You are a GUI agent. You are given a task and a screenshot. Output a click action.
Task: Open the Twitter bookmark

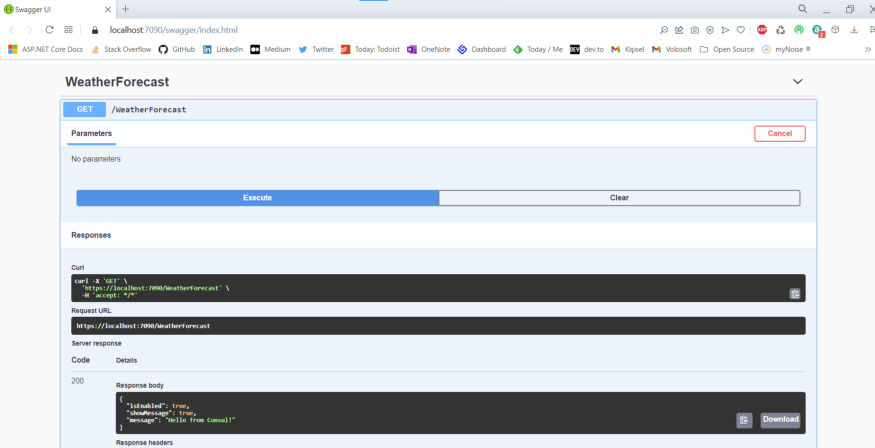316,50
